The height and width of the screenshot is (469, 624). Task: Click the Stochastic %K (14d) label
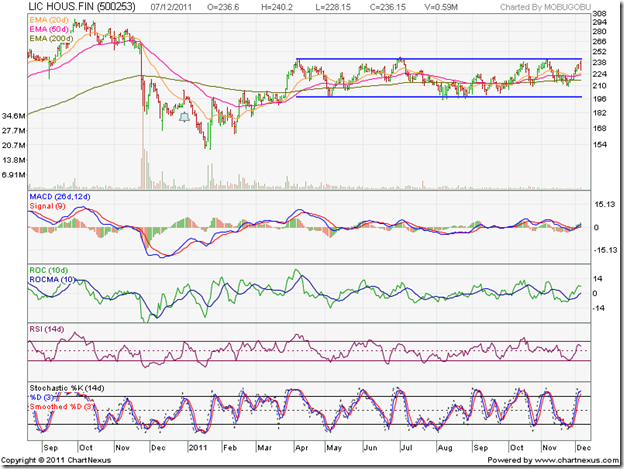tap(67, 388)
